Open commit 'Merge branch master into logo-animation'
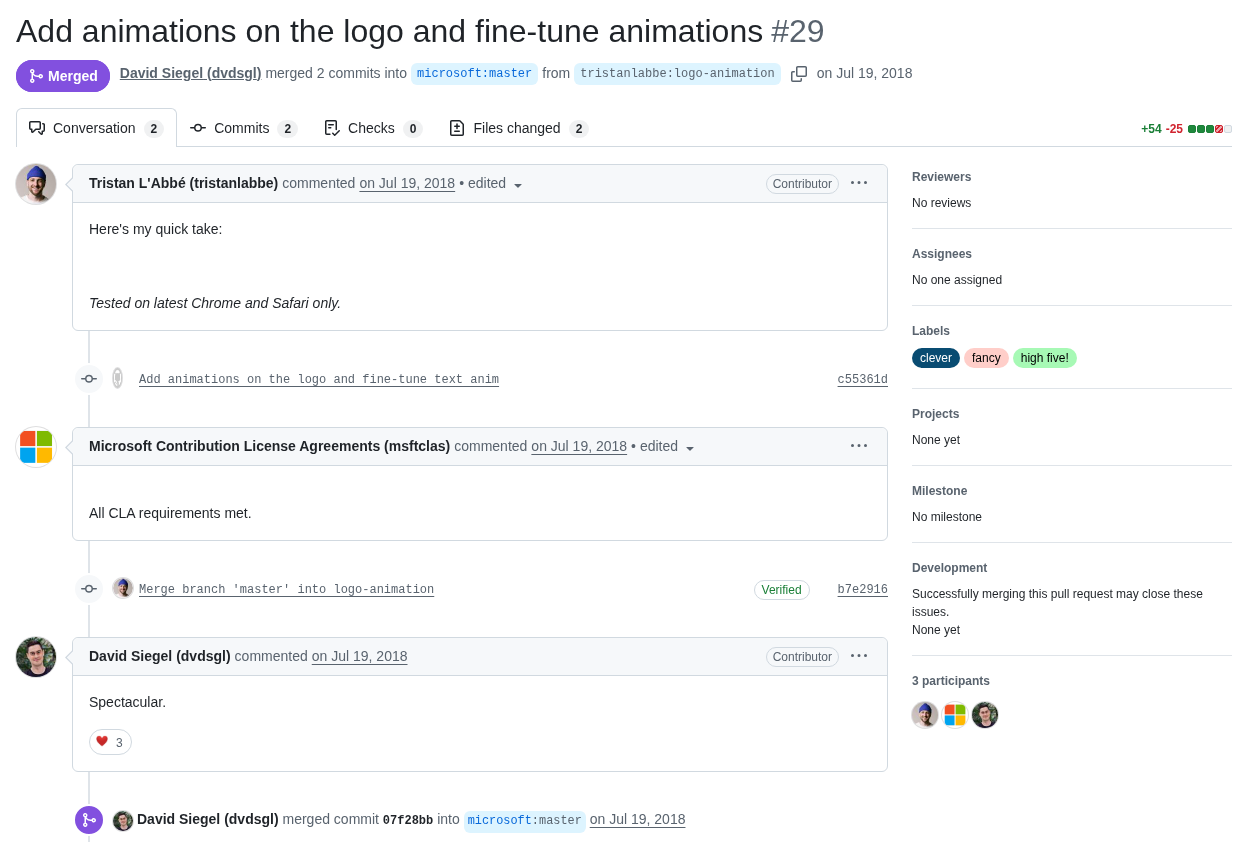The image size is (1244, 842). pyautogui.click(x=286, y=590)
